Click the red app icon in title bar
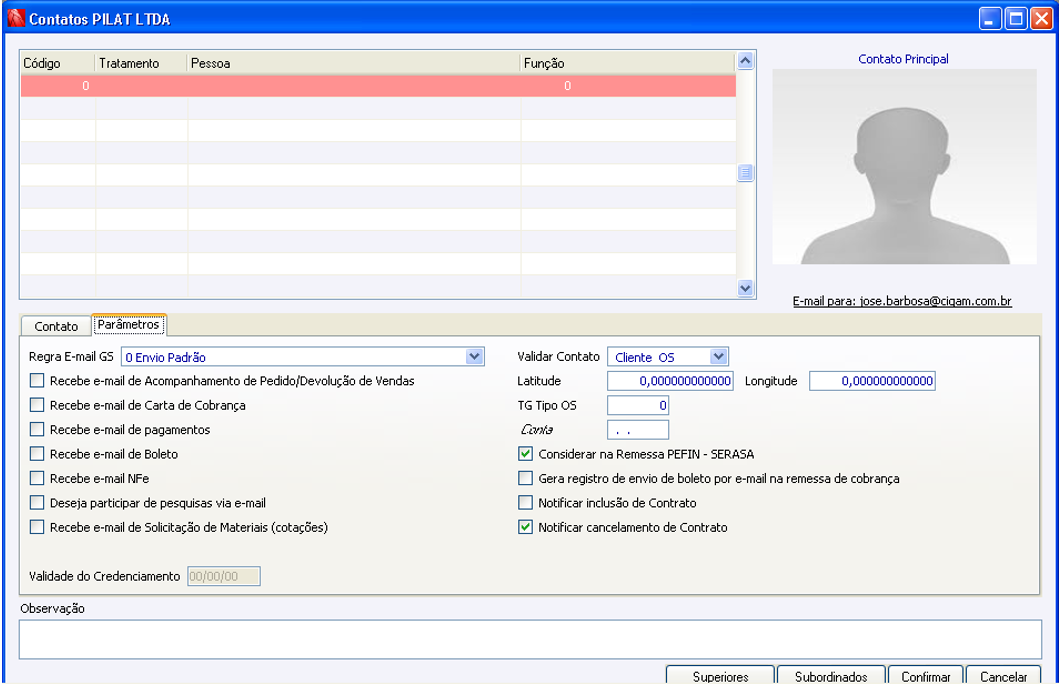This screenshot has height=690, width=1059. click(16, 18)
